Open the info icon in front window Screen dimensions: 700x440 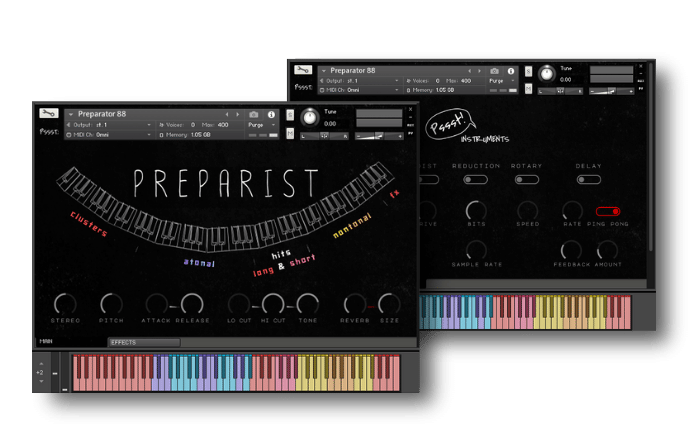pyautogui.click(x=271, y=114)
